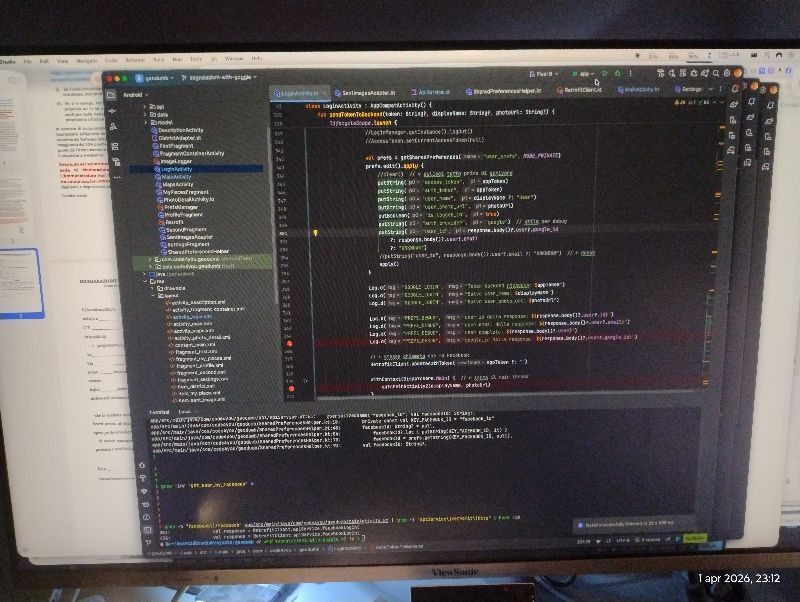The width and height of the screenshot is (800, 602).
Task: Open the app run configuration dropdown
Action: (584, 73)
